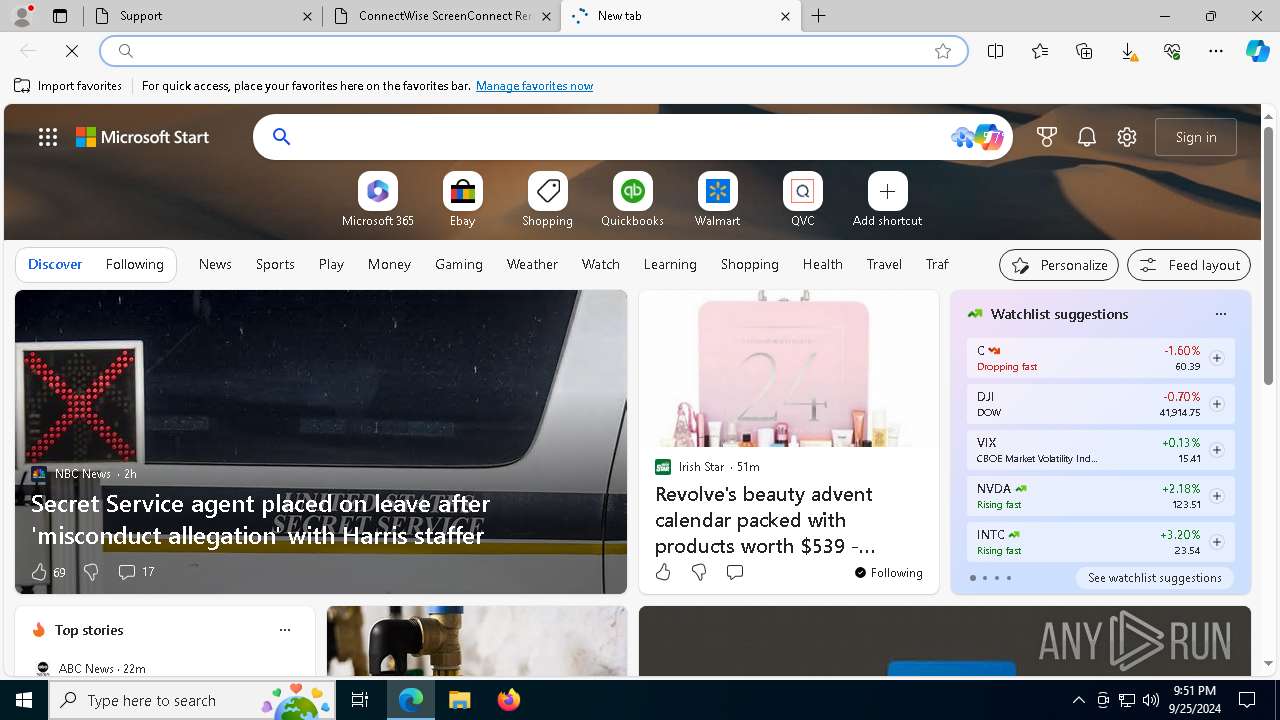
Task: Select the Following feed tab
Action: 134,264
